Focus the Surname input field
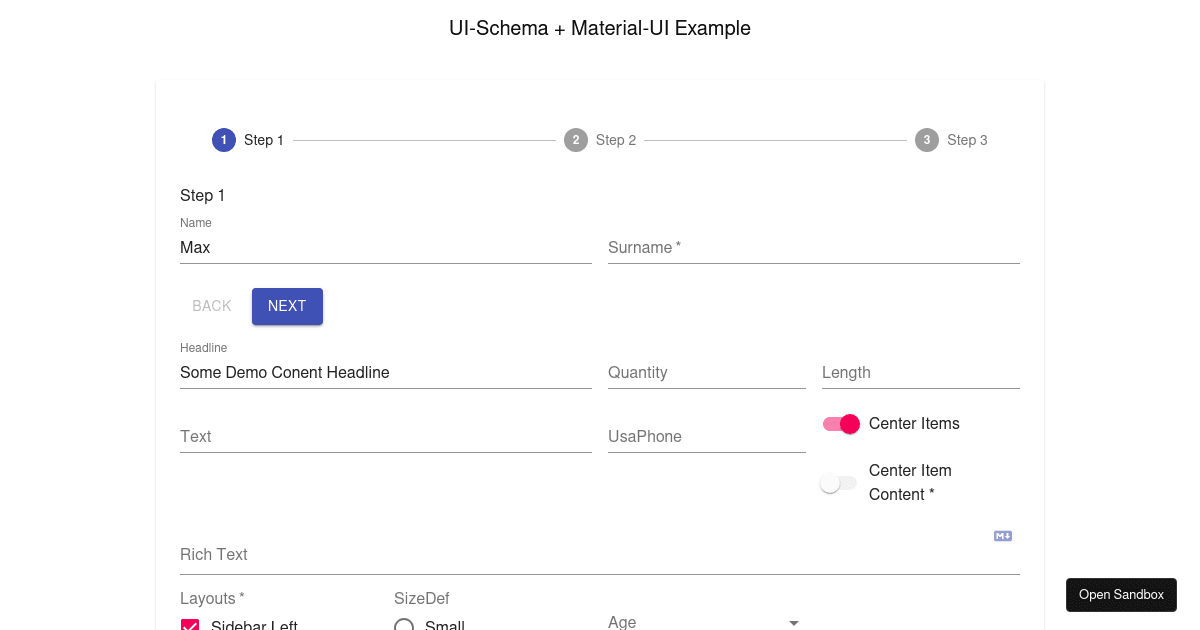Screen dimensions: 1200x630 (x=813, y=248)
